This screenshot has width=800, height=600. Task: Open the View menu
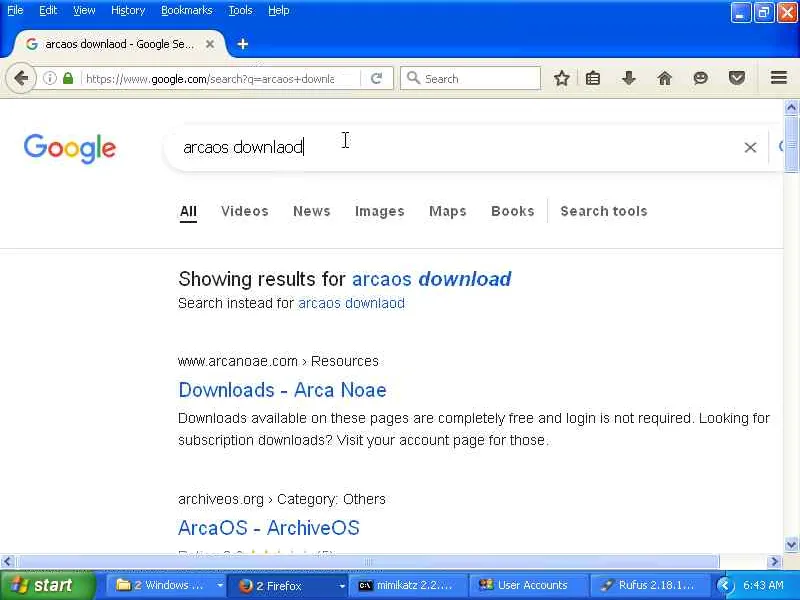click(84, 10)
